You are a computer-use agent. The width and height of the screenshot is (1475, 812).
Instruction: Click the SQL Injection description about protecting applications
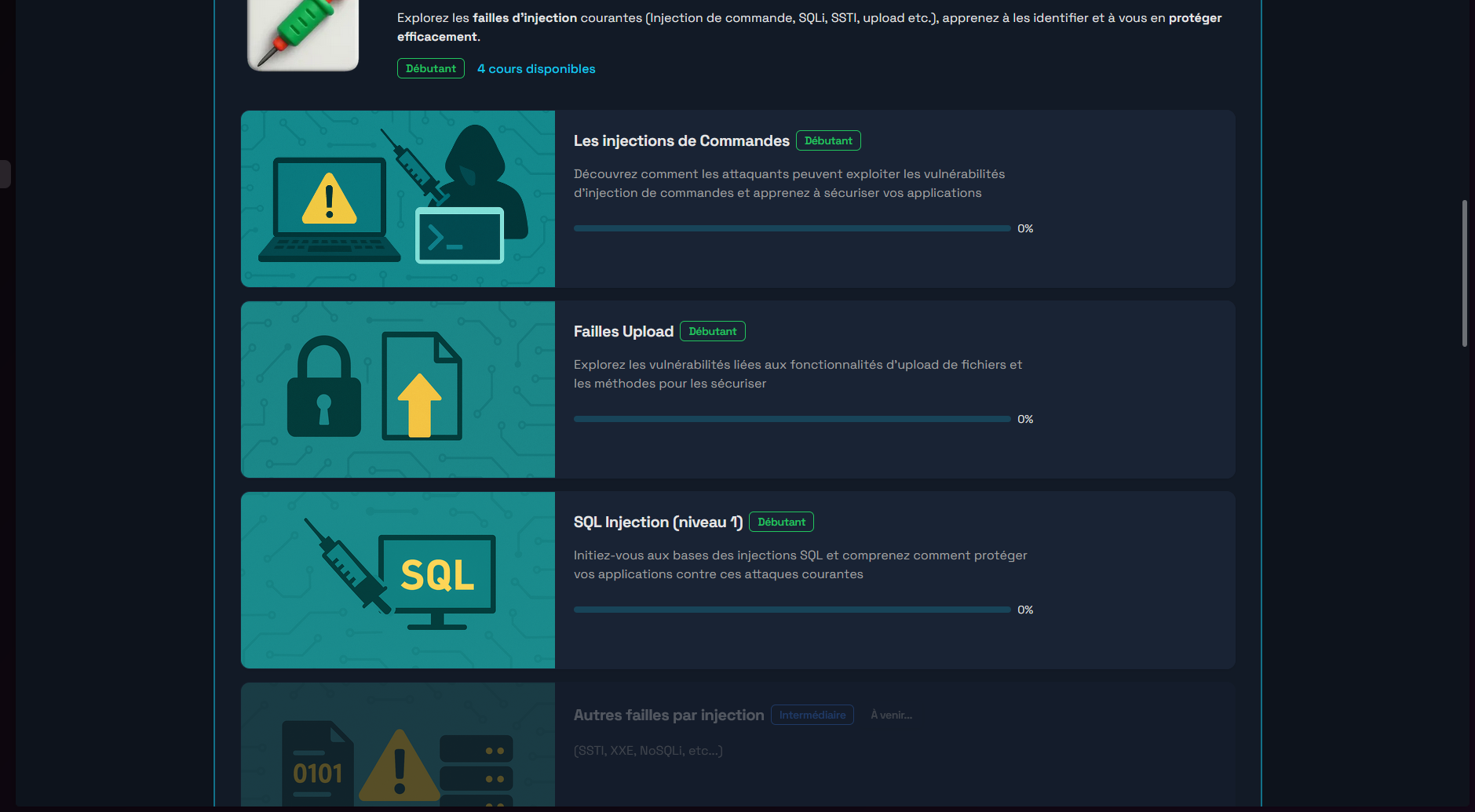[x=800, y=564]
